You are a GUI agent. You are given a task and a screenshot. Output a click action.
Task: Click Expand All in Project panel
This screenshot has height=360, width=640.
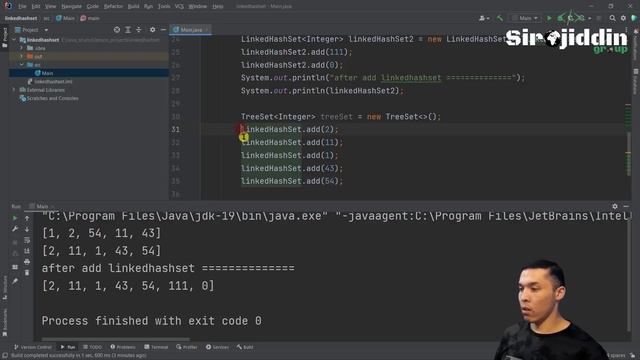[x=128, y=30]
